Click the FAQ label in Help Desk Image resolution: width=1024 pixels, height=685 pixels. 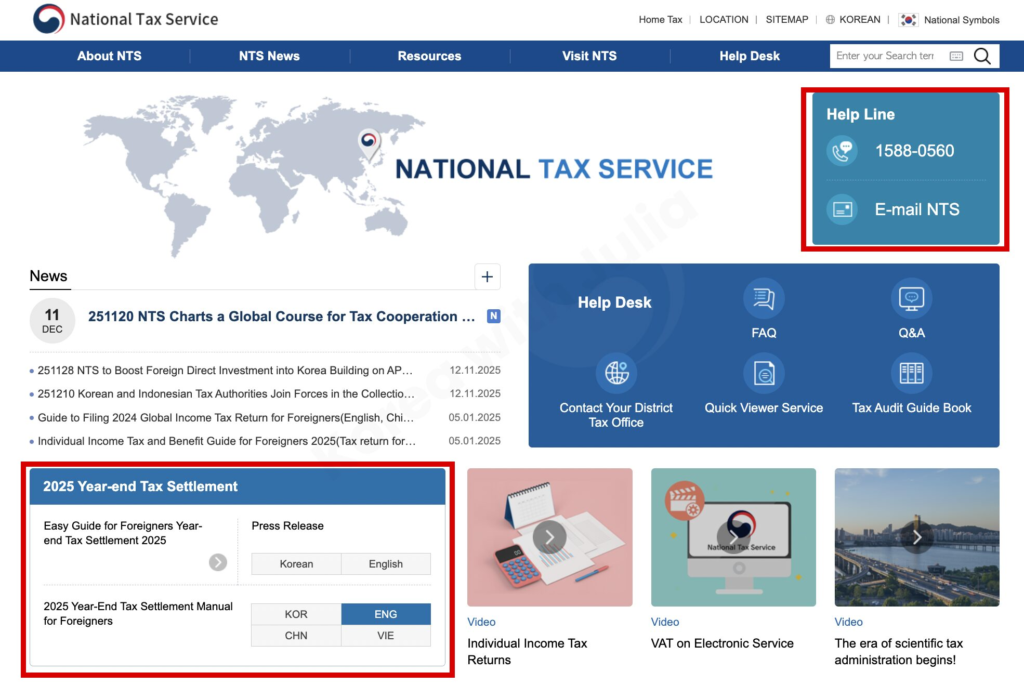pyautogui.click(x=763, y=333)
